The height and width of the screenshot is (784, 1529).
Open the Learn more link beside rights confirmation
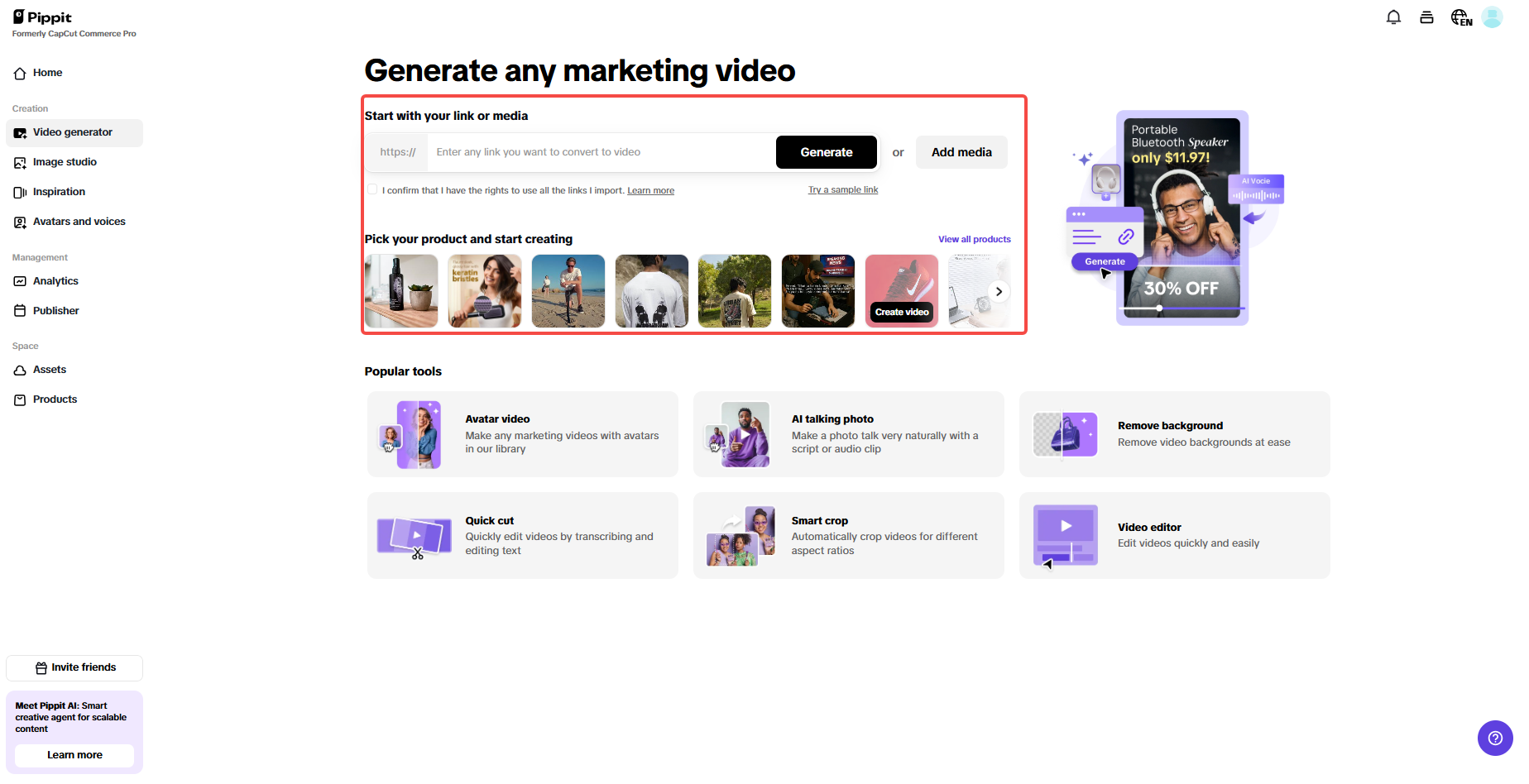pyautogui.click(x=650, y=191)
